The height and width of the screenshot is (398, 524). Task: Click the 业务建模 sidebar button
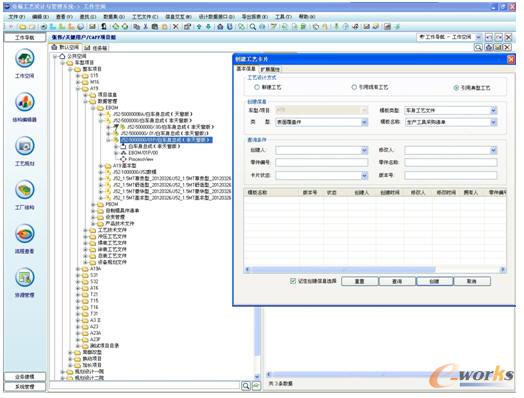pos(25,377)
